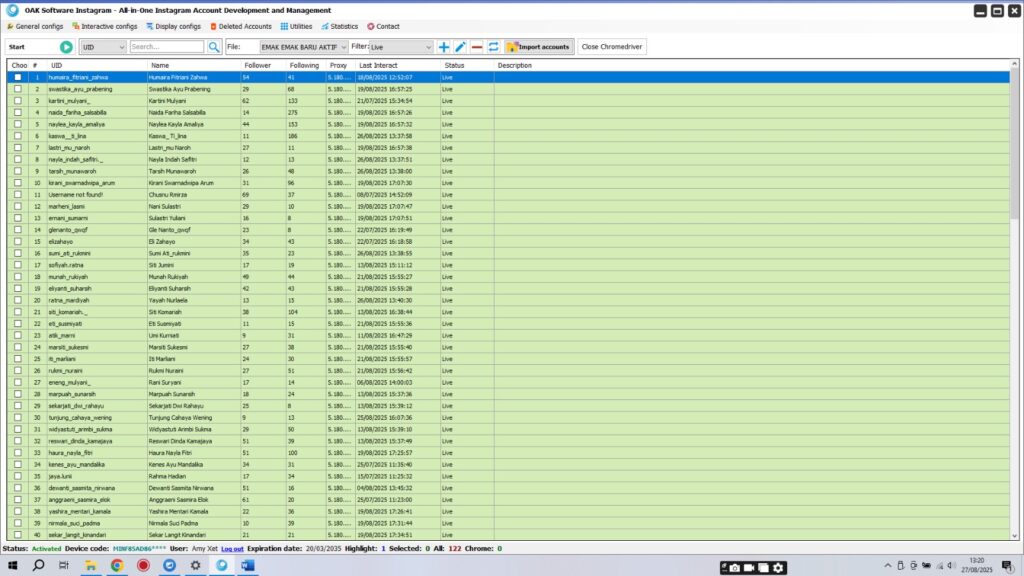This screenshot has height=576, width=1024.
Task: Open Deleted Accounts menu
Action: [x=240, y=27]
